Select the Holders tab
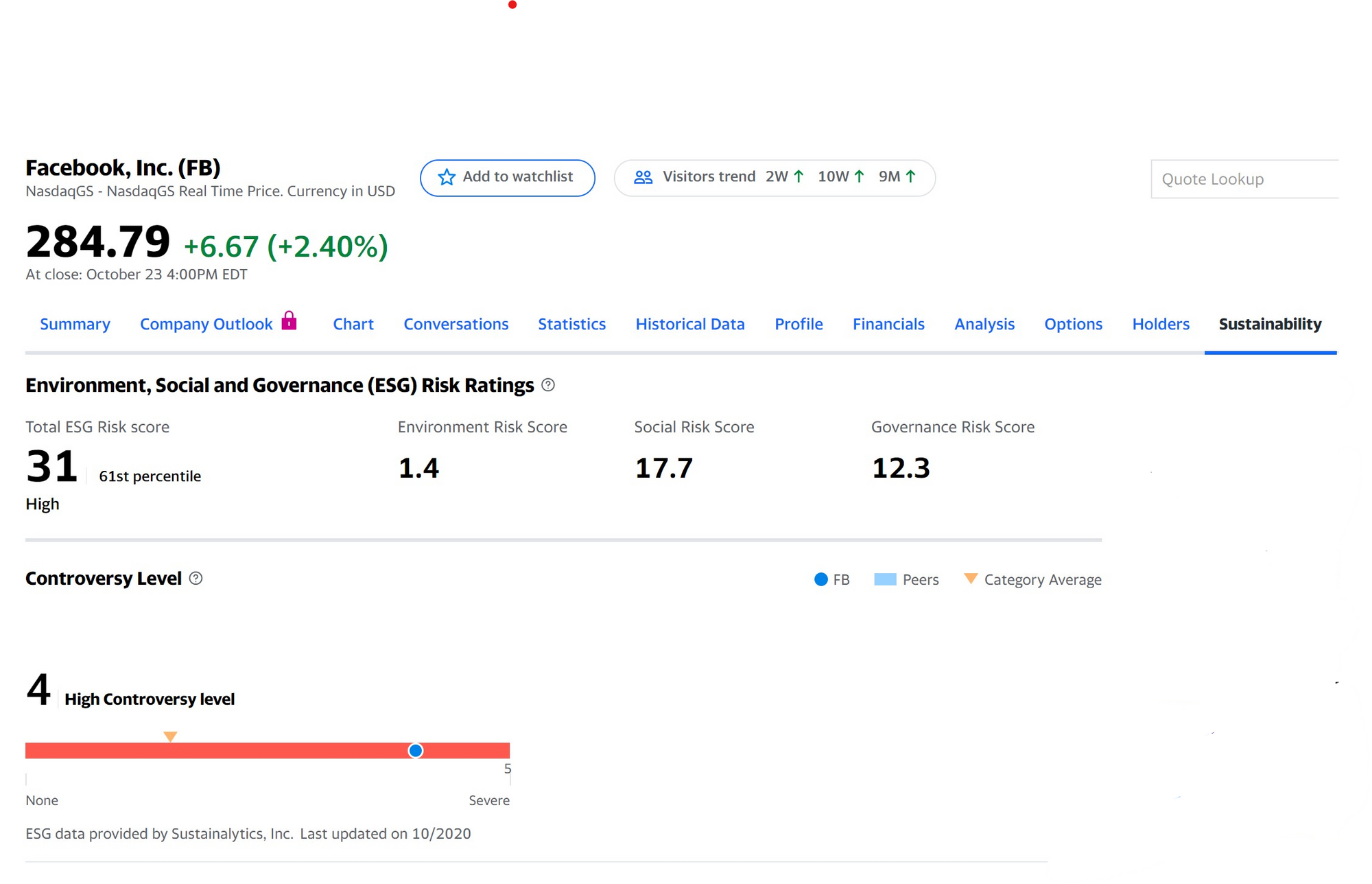The width and height of the screenshot is (1372, 884). 1161,324
